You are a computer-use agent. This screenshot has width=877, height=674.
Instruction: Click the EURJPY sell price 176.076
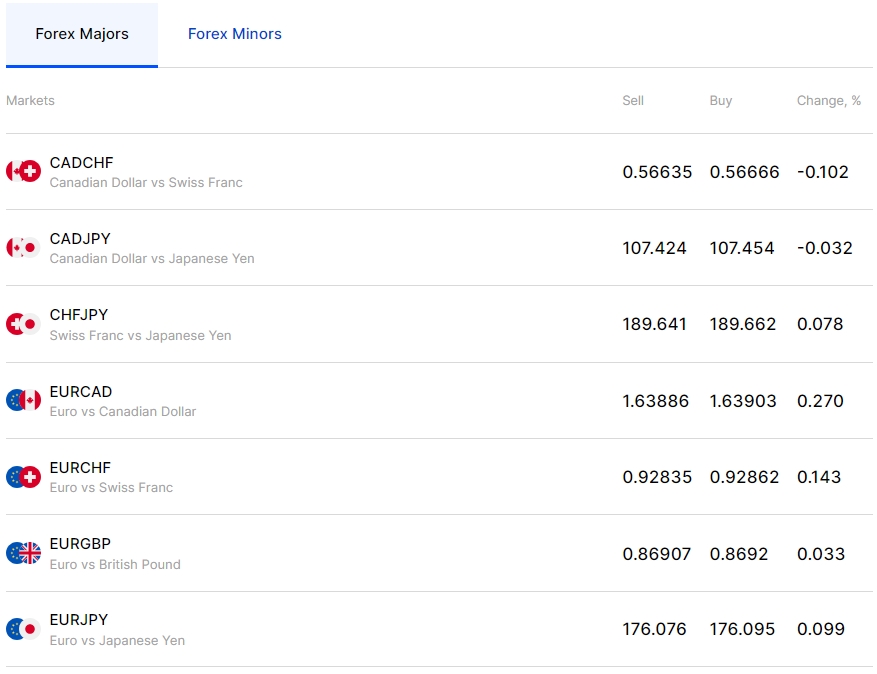[655, 629]
